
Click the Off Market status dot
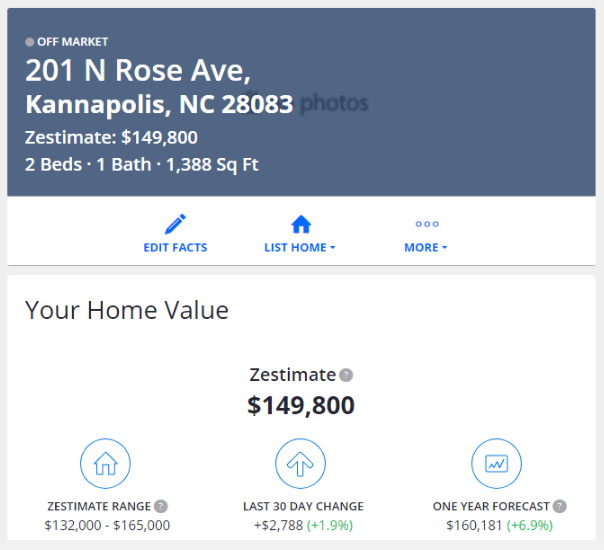[x=30, y=42]
